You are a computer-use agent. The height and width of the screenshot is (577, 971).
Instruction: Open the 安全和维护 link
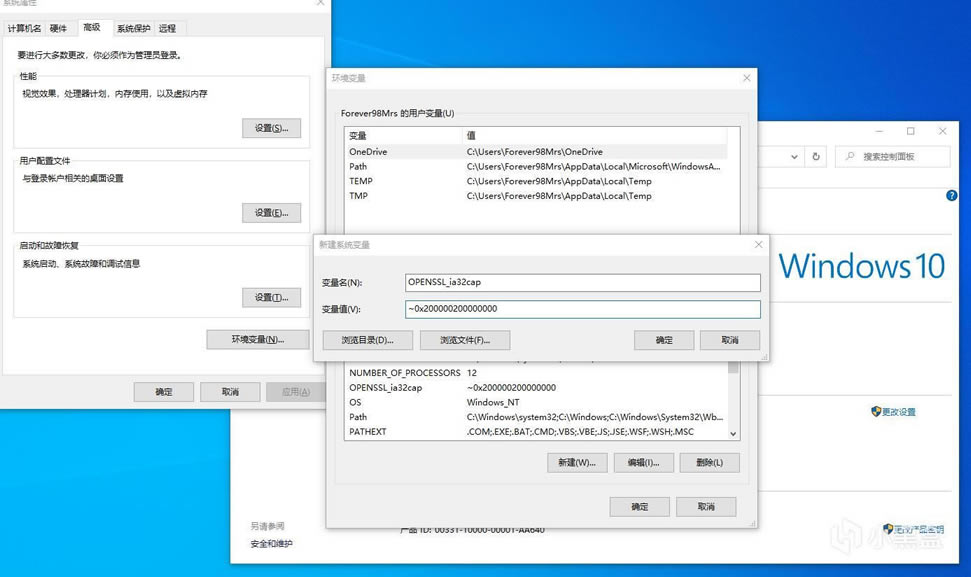[x=271, y=544]
